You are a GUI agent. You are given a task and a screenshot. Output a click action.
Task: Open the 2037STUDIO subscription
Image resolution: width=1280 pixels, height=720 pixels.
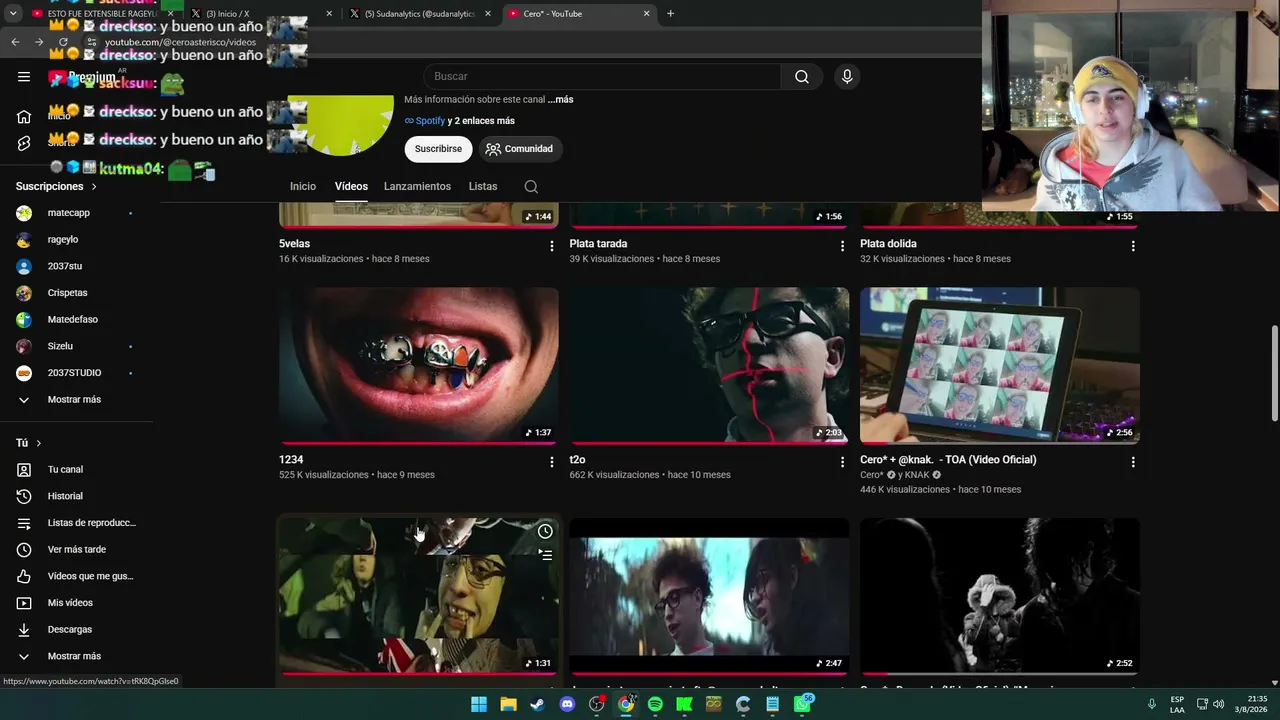[76, 373]
